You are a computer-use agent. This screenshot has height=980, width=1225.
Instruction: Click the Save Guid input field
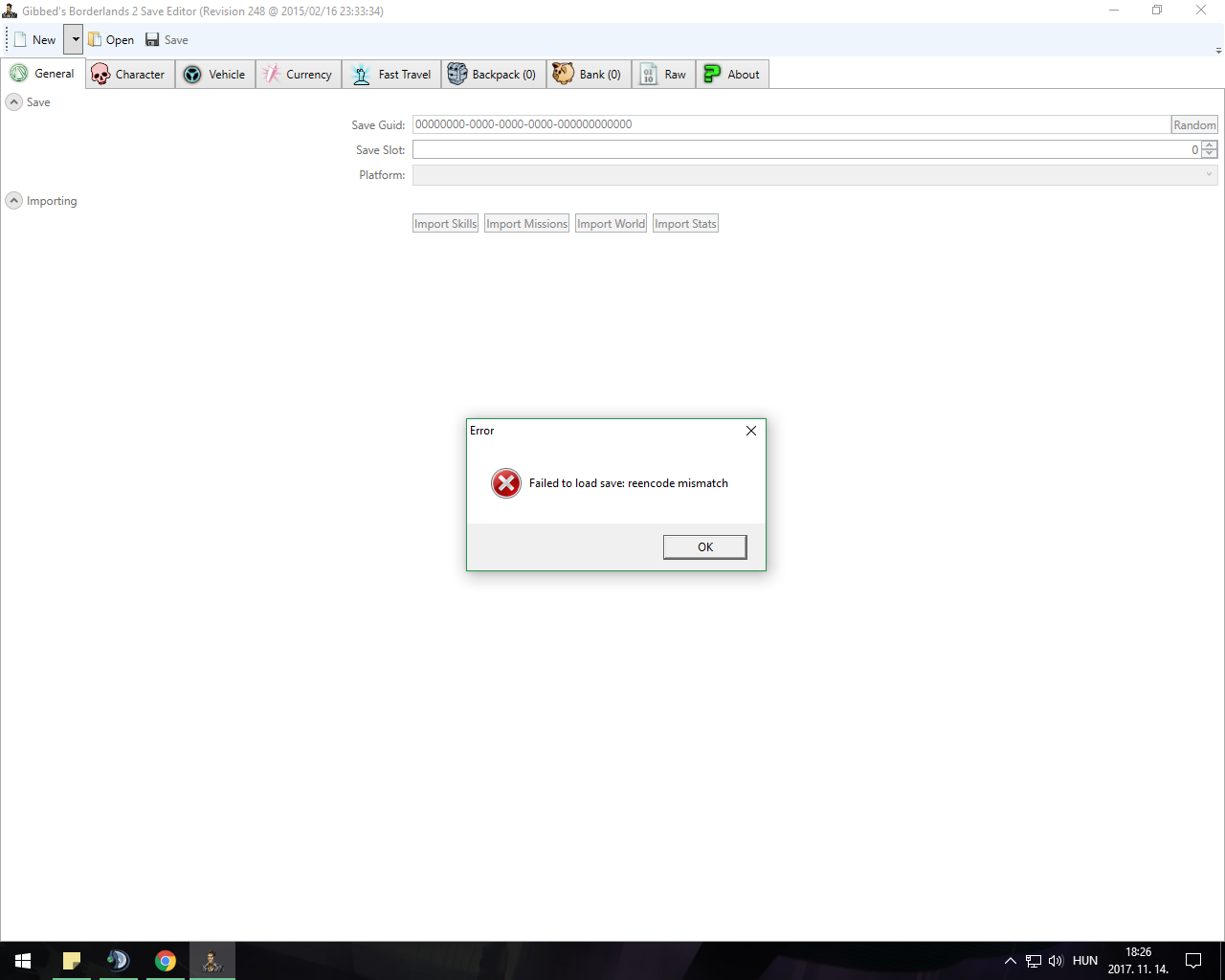click(791, 124)
